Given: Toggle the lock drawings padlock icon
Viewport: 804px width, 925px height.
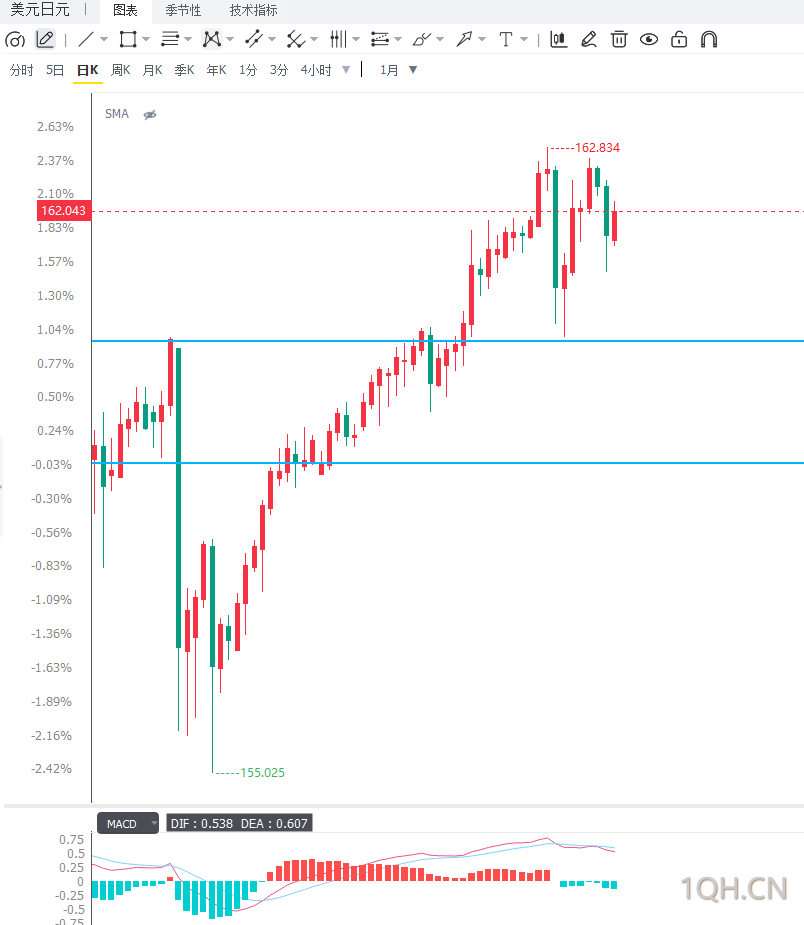Looking at the screenshot, I should [679, 40].
